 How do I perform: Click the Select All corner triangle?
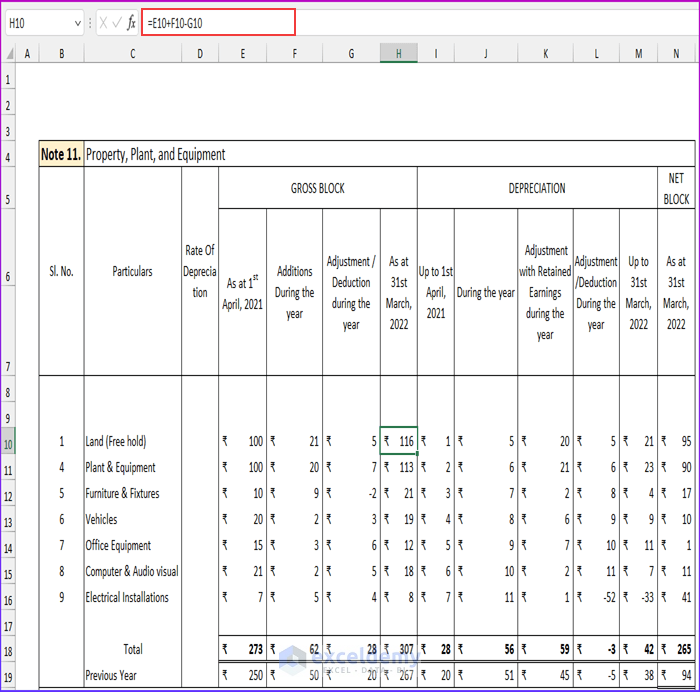click(x=9, y=53)
